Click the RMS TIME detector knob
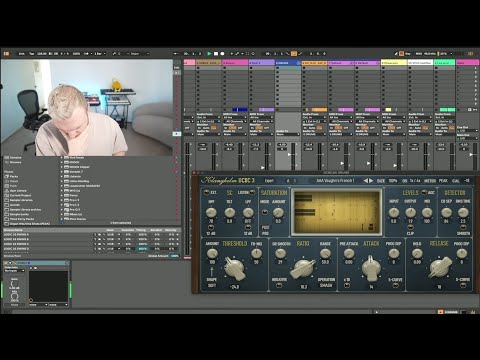This screenshot has width=480, height=360. click(463, 212)
